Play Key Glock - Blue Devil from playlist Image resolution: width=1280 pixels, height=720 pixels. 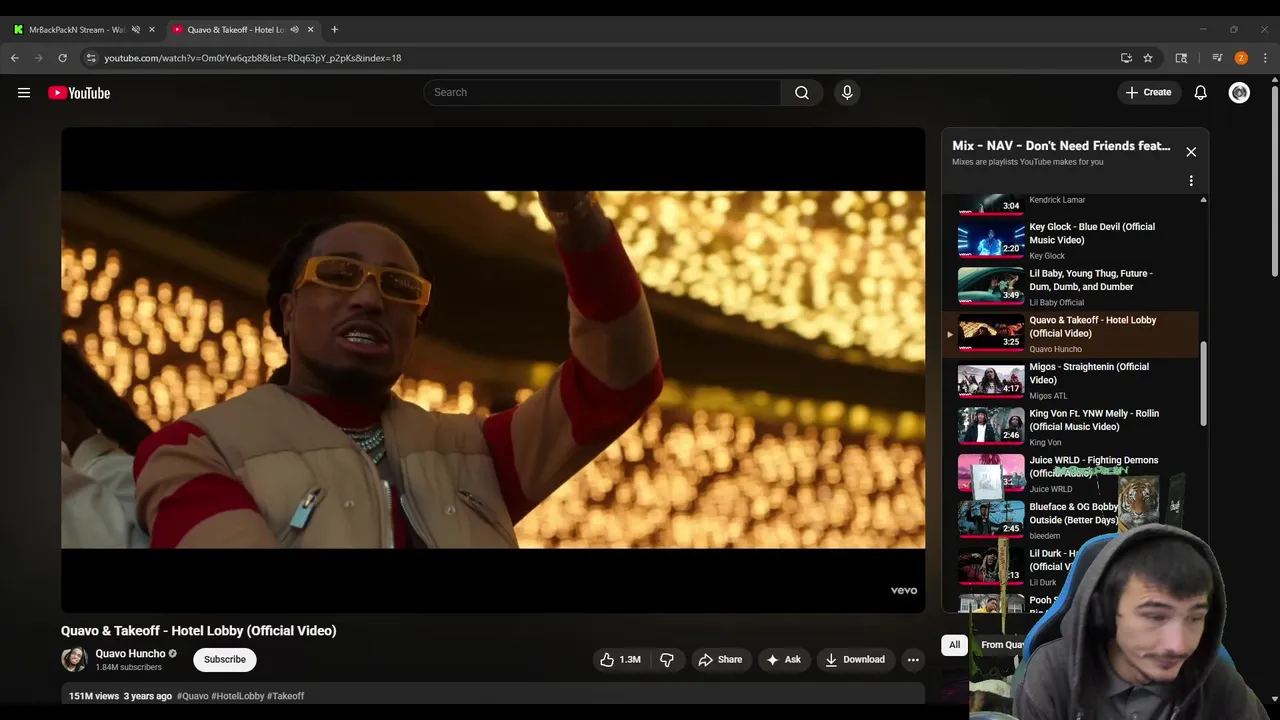[x=1070, y=240]
